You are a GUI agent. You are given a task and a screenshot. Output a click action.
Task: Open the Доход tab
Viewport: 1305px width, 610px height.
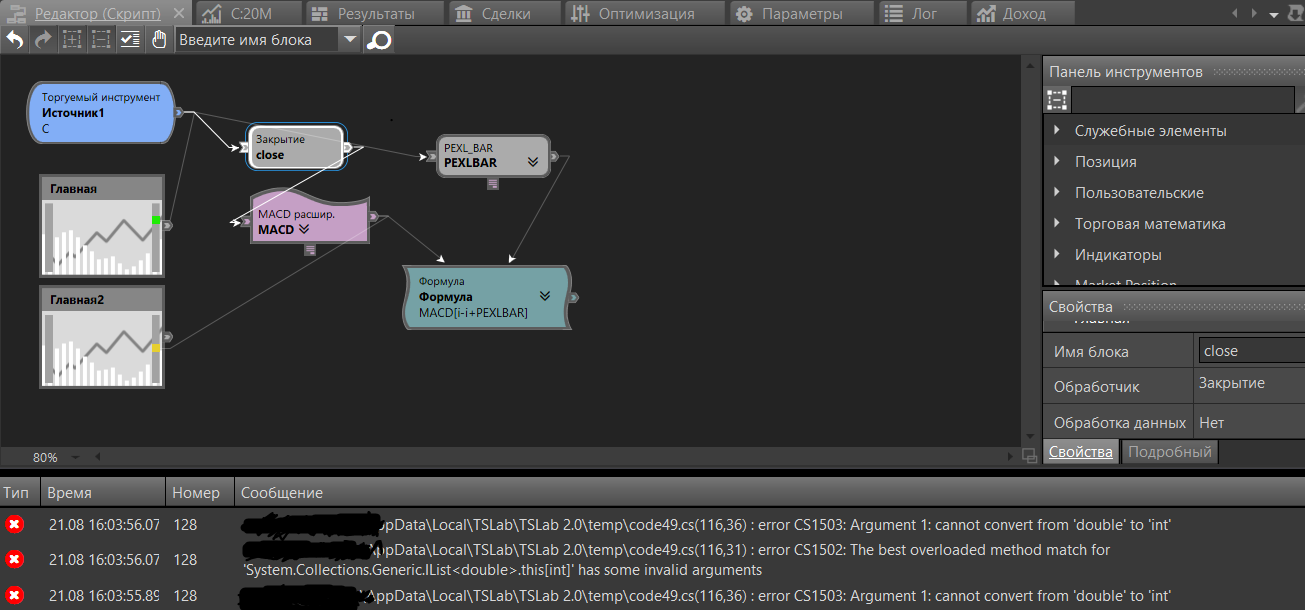1022,13
